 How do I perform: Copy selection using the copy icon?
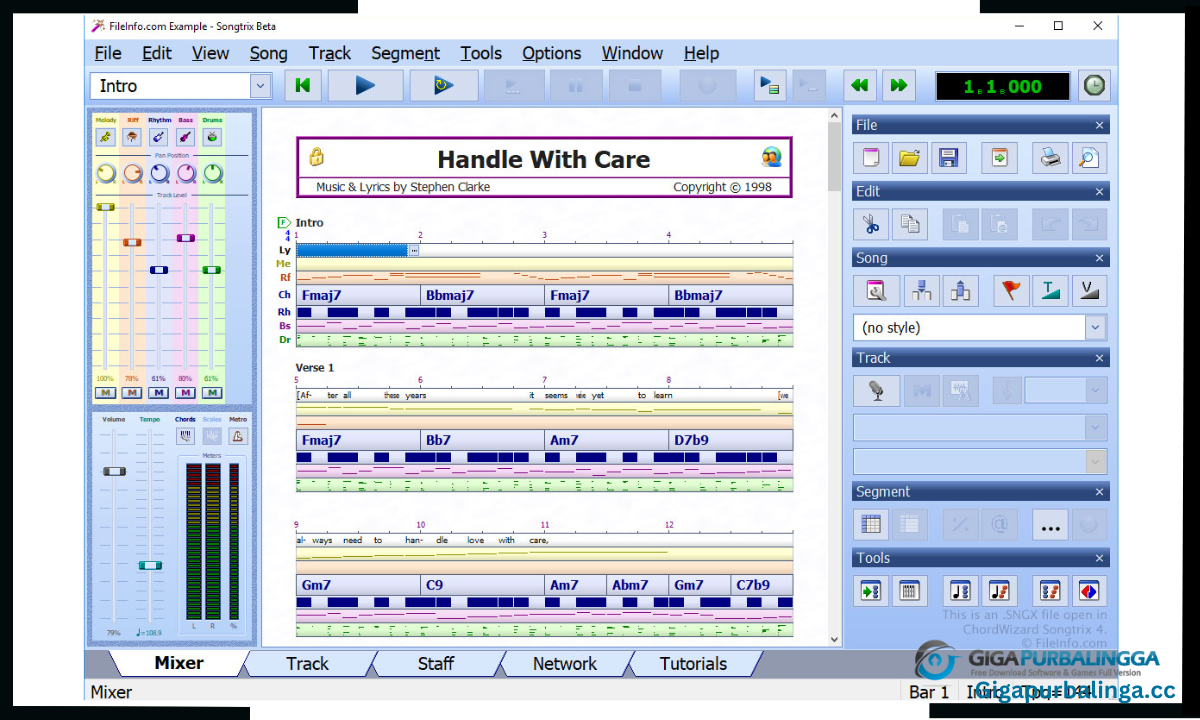tap(909, 224)
